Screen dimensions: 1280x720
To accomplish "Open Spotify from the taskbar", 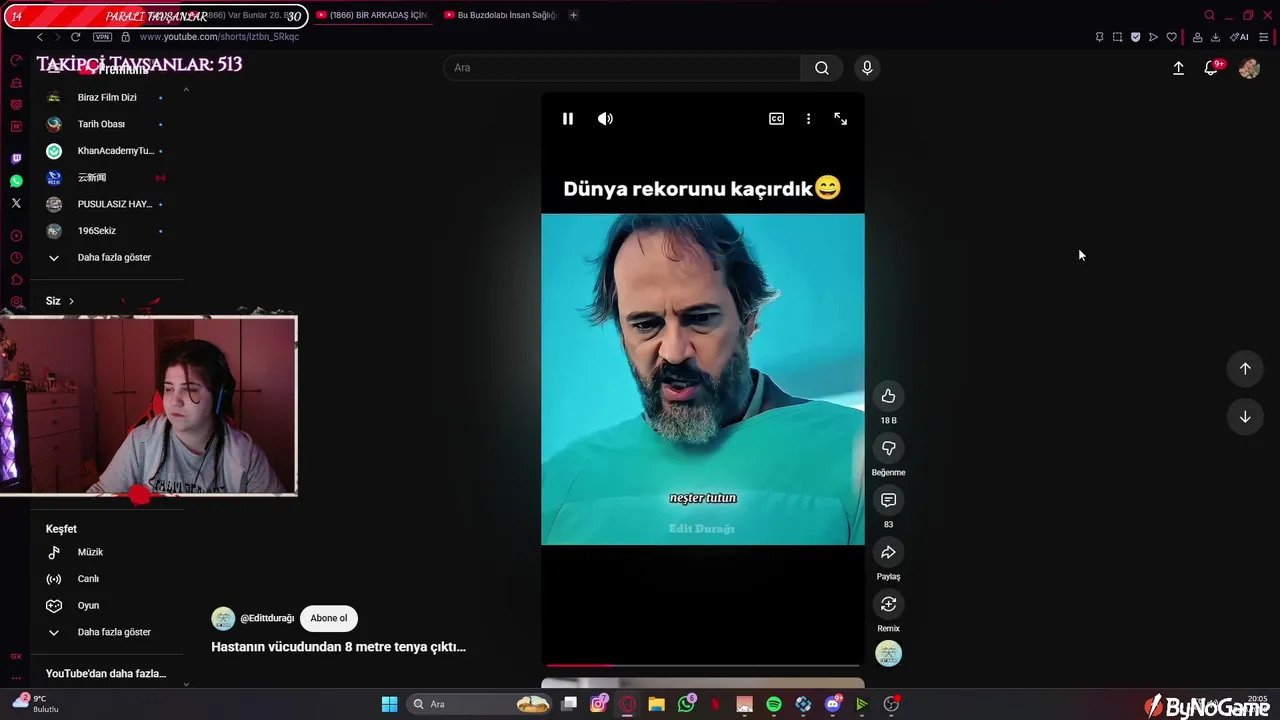I will 773,704.
